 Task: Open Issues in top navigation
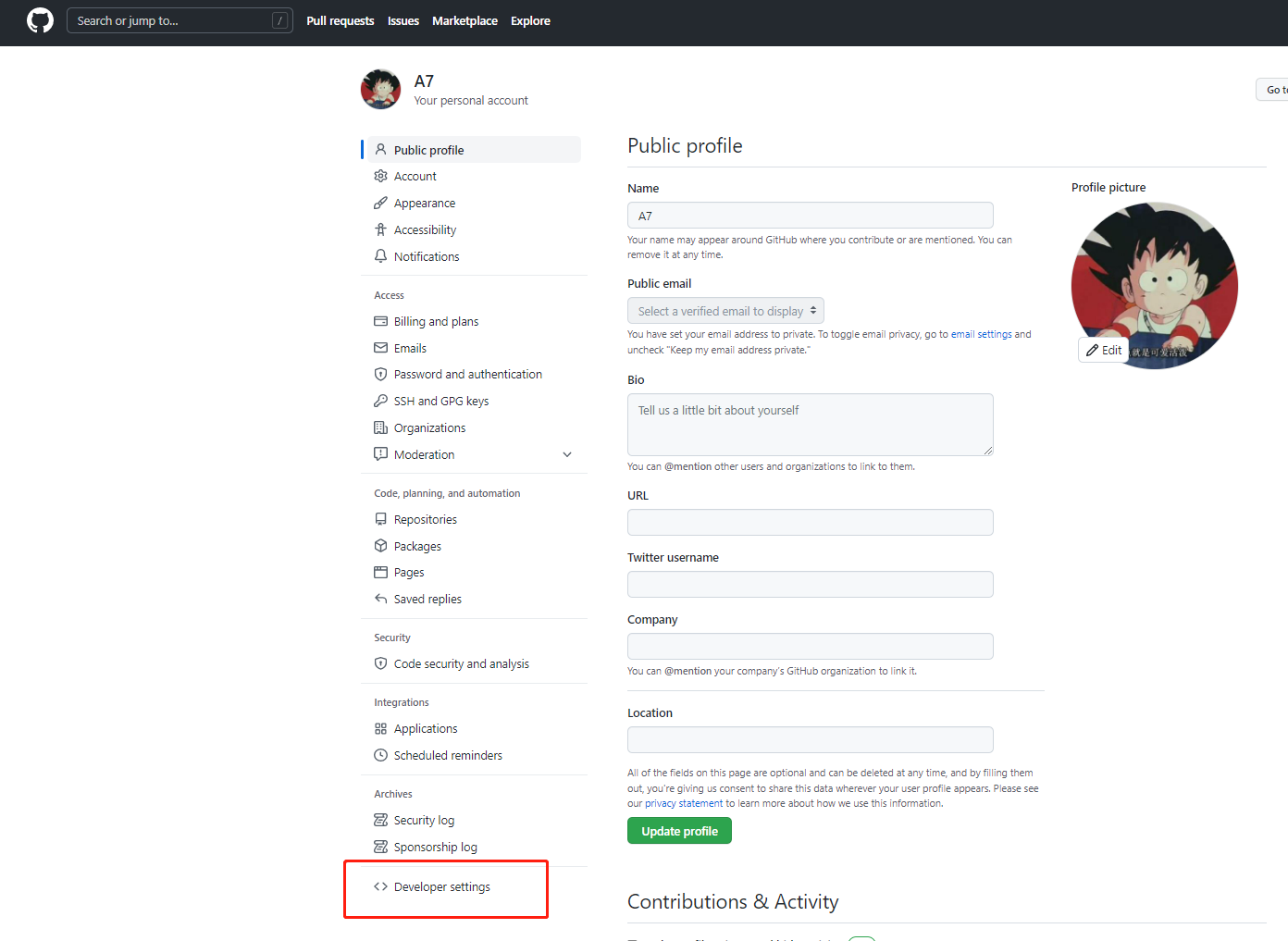pos(403,20)
